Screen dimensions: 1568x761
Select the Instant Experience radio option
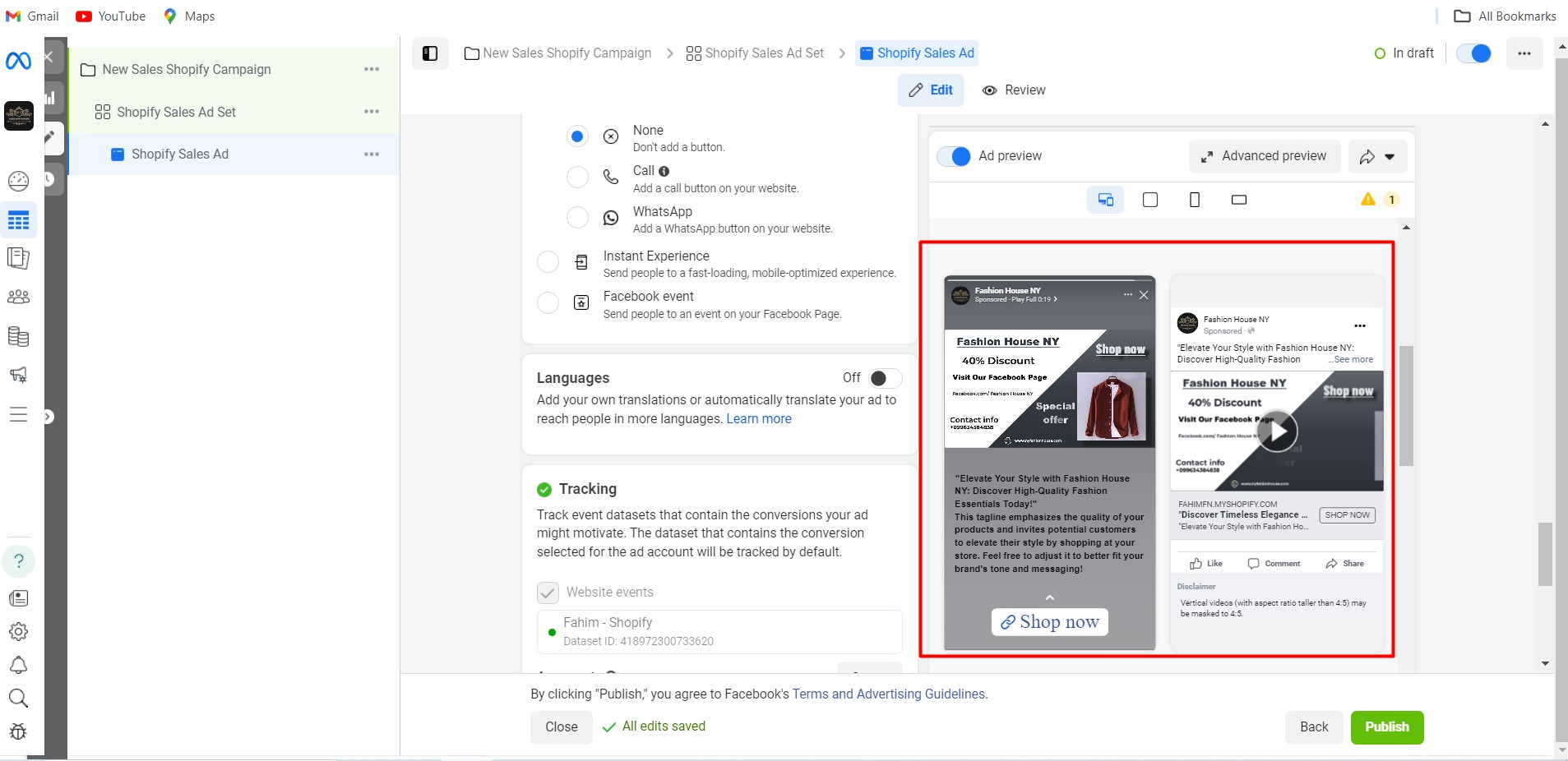pos(548,261)
